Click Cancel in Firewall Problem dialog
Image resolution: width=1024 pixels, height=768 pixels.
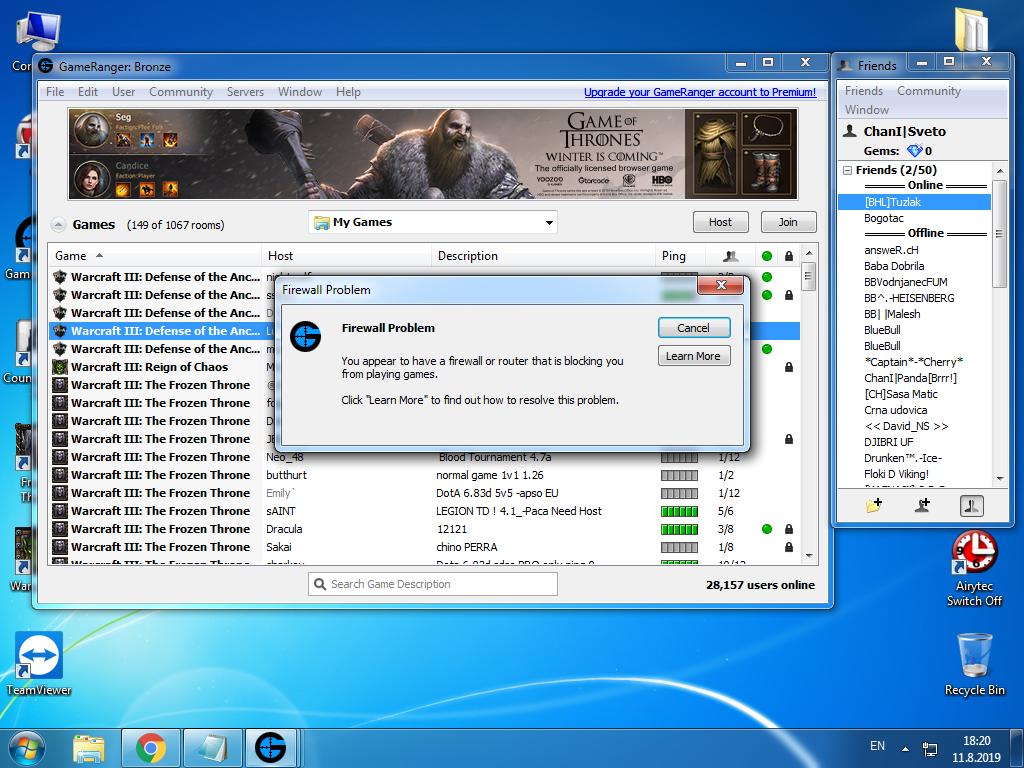pyautogui.click(x=694, y=328)
